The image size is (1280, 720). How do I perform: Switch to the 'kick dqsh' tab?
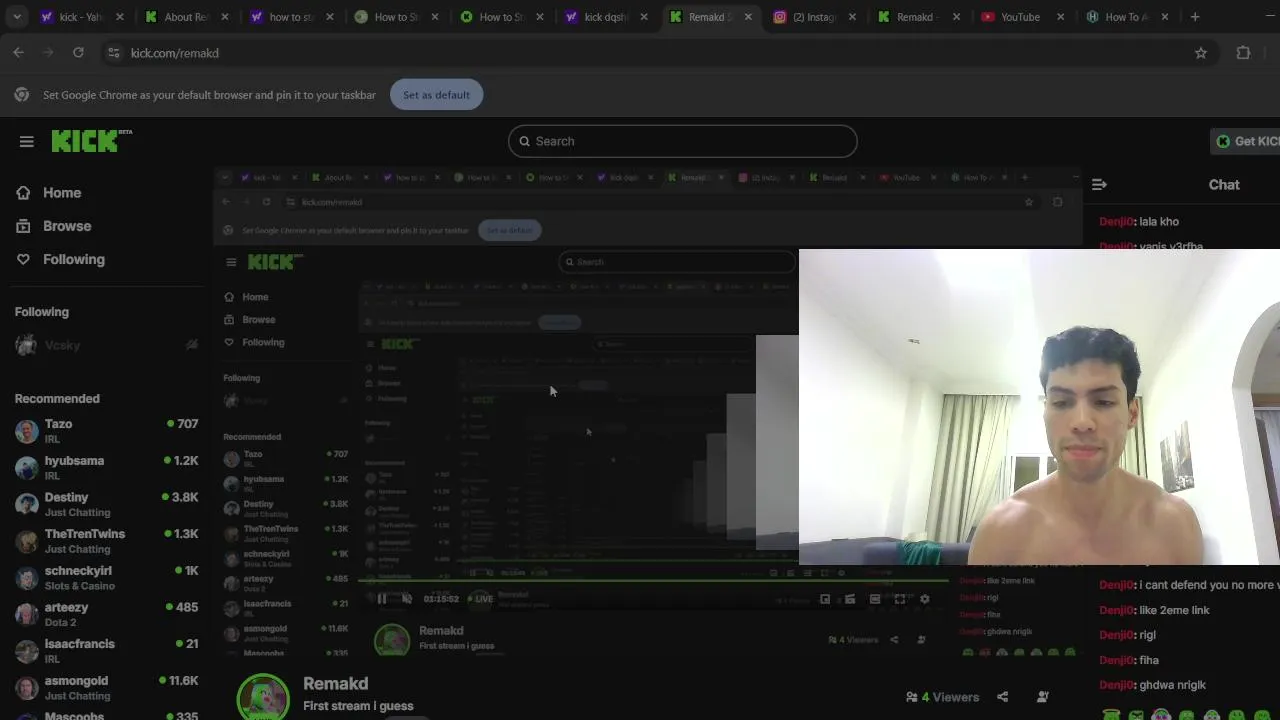(606, 17)
